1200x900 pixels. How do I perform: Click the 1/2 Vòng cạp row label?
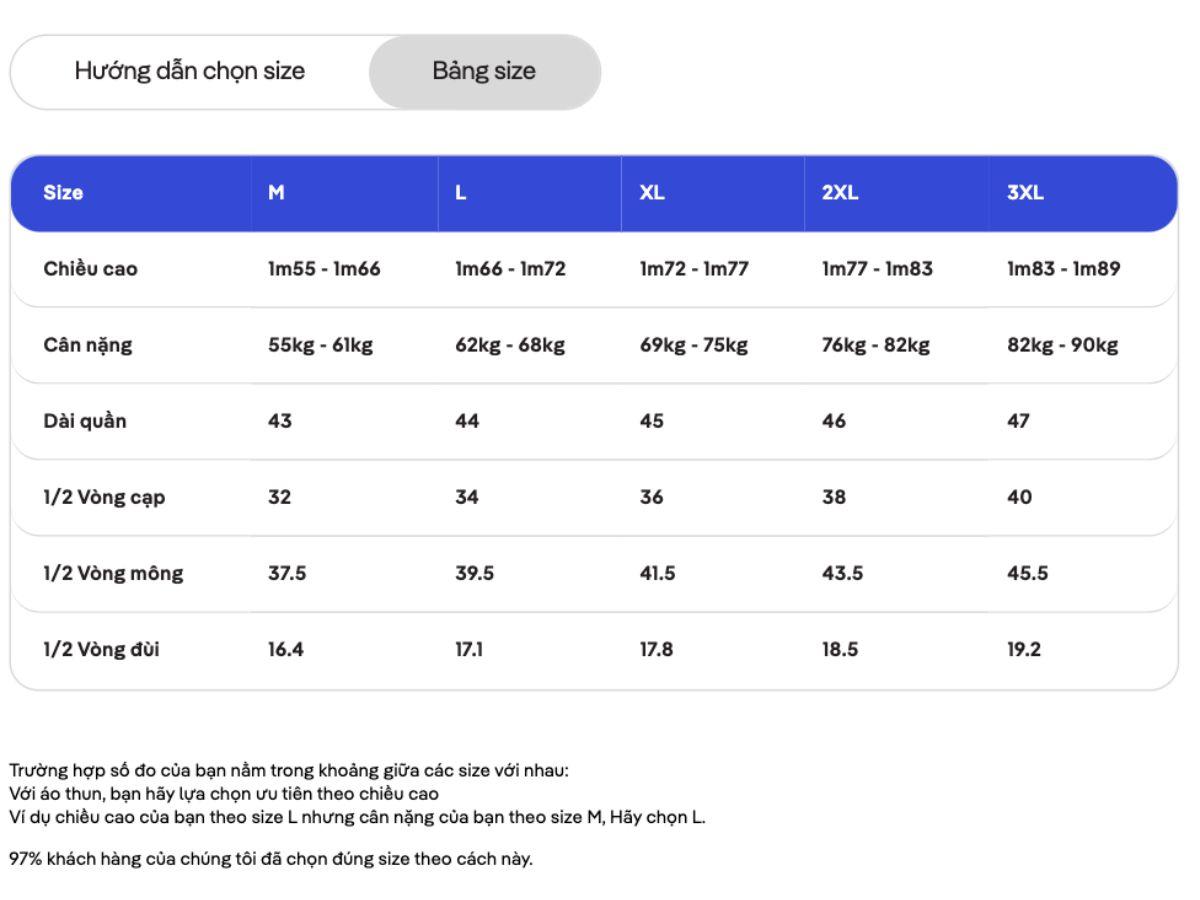click(104, 497)
